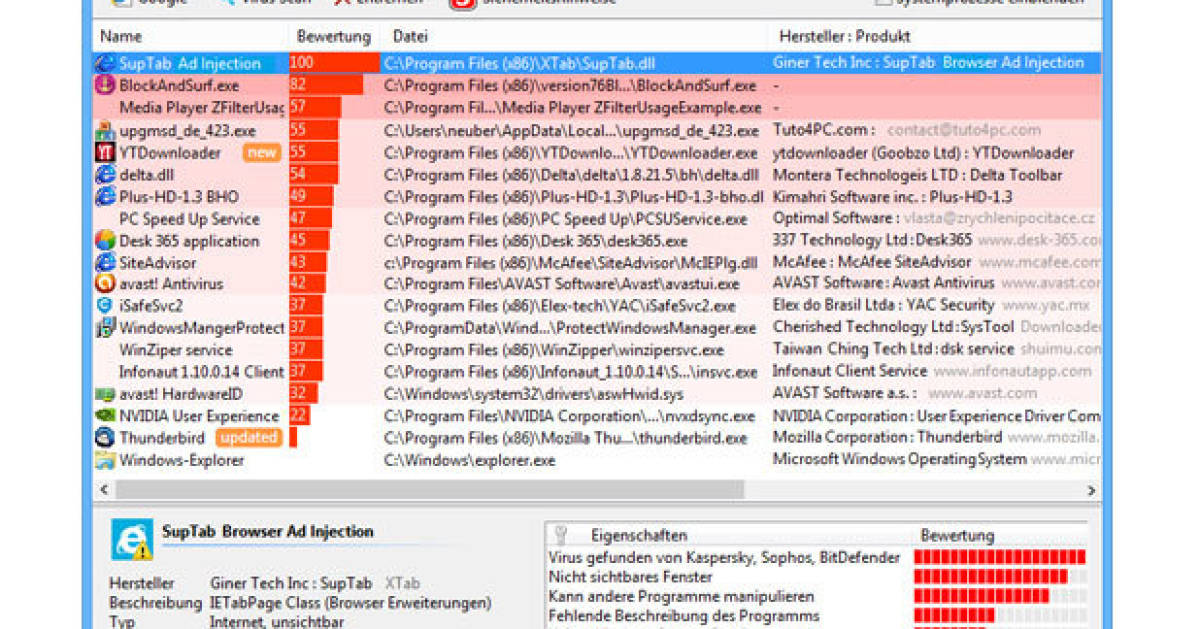The image size is (1200, 629).
Task: Select the Media Player ZFilterUsage row
Action: (596, 107)
